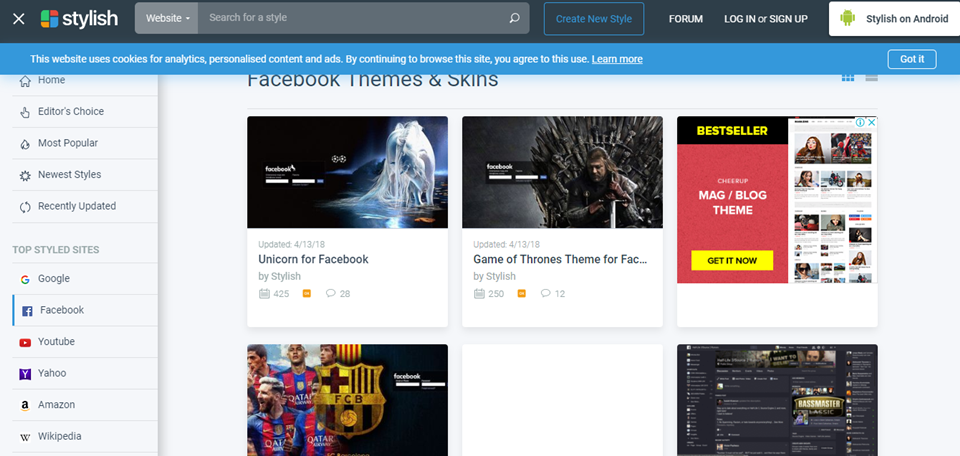The image size is (960, 456).
Task: Click the Editor's Choice hand icon
Action: (25, 112)
